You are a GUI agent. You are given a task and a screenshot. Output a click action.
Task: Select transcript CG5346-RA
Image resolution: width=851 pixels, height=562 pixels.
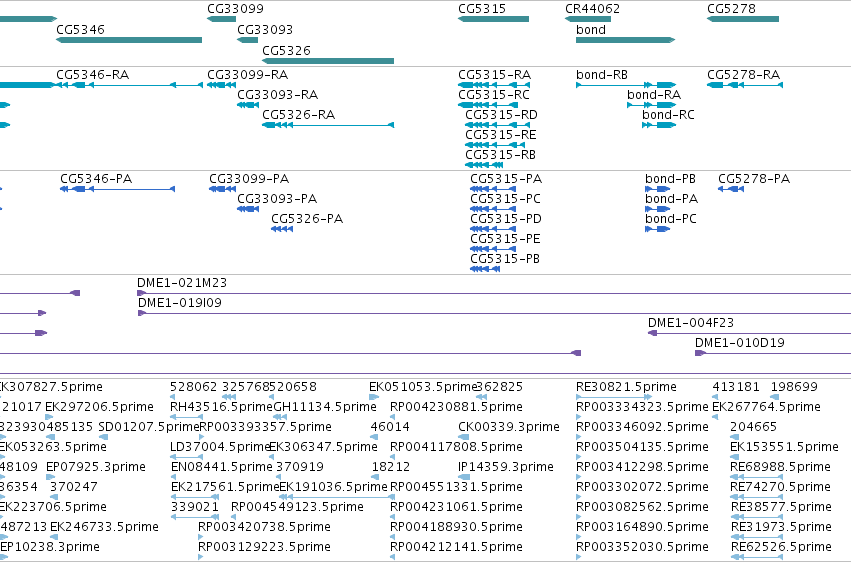pyautogui.click(x=129, y=85)
